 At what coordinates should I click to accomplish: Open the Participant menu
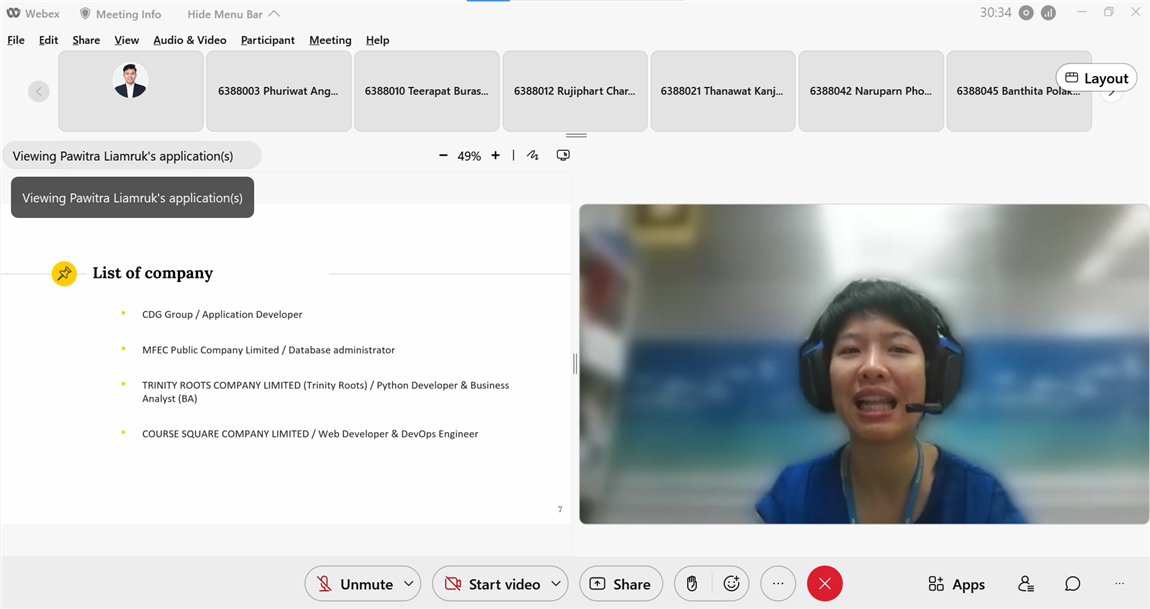pyautogui.click(x=267, y=40)
